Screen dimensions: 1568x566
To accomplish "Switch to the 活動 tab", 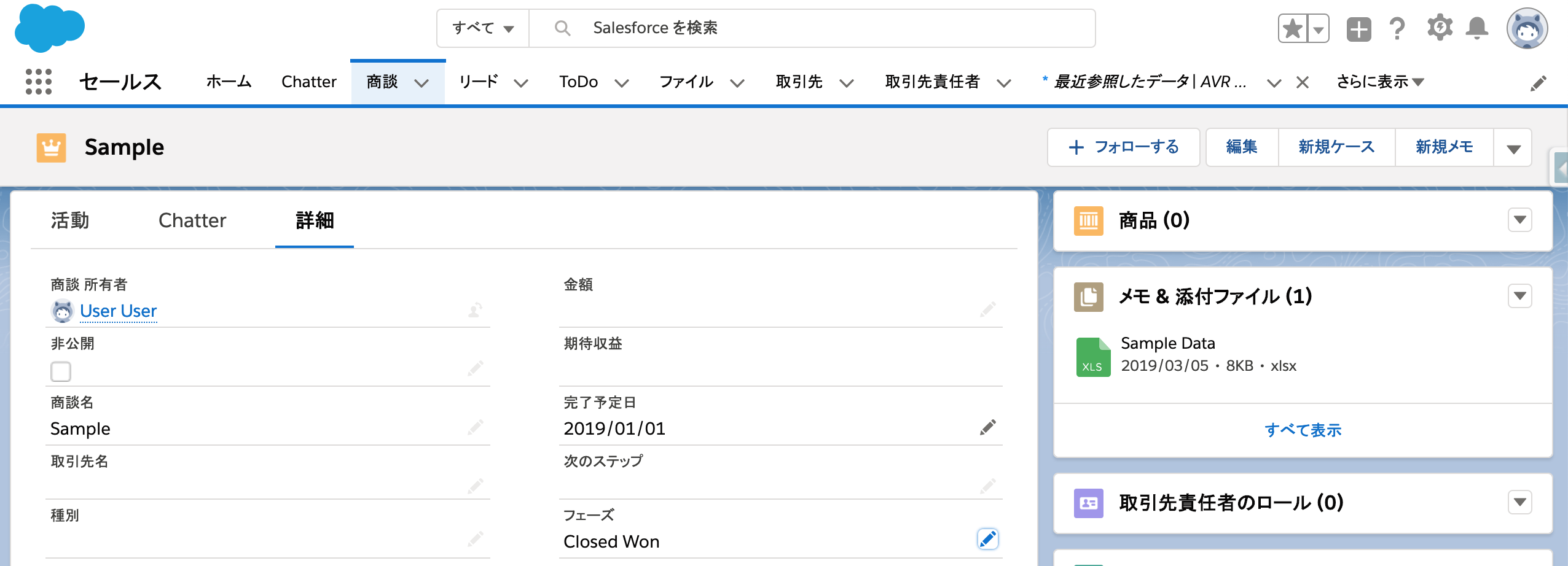I will (69, 220).
